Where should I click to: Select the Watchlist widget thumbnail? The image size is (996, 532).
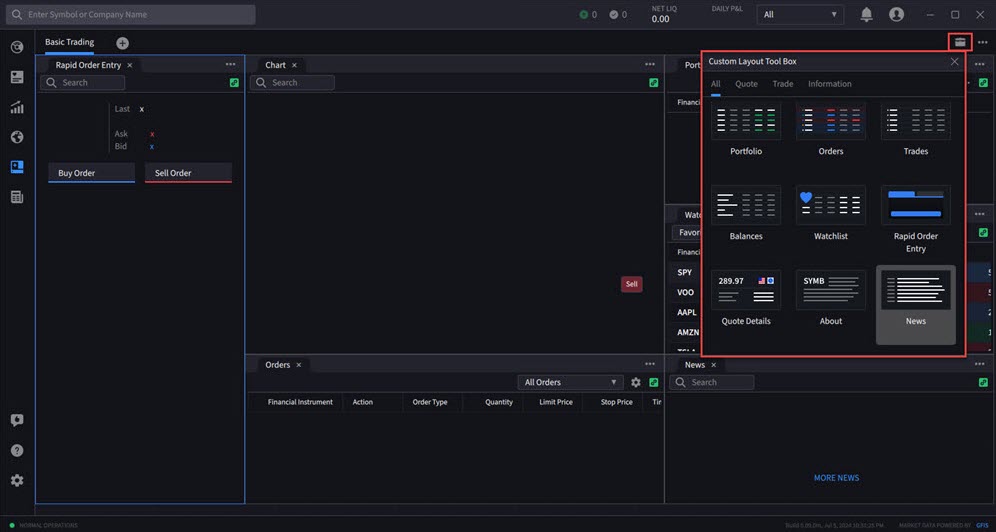coord(830,206)
